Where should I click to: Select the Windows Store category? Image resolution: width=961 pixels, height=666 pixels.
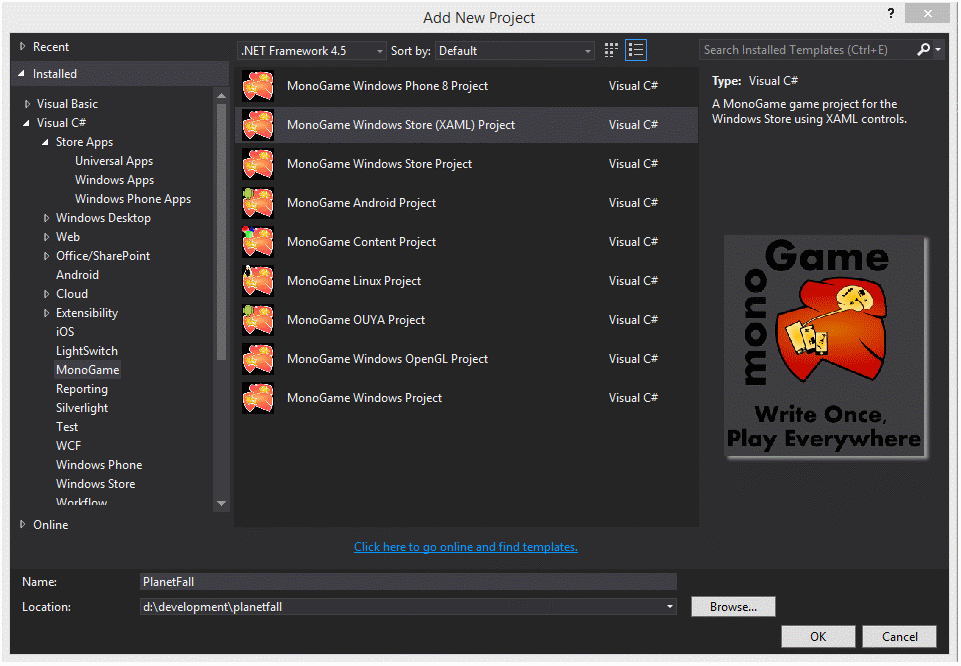coord(96,484)
